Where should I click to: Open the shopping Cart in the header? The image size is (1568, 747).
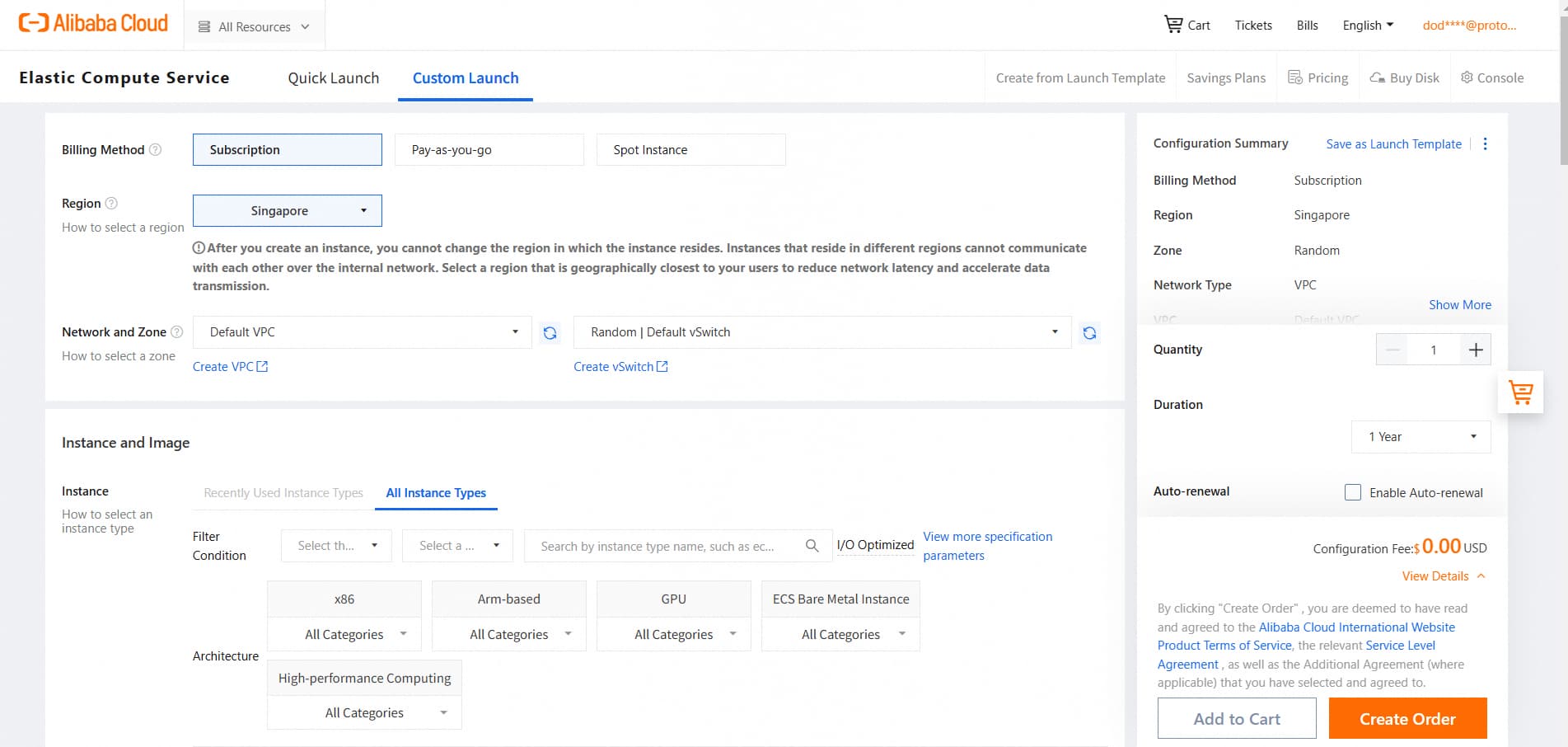coord(1187,25)
